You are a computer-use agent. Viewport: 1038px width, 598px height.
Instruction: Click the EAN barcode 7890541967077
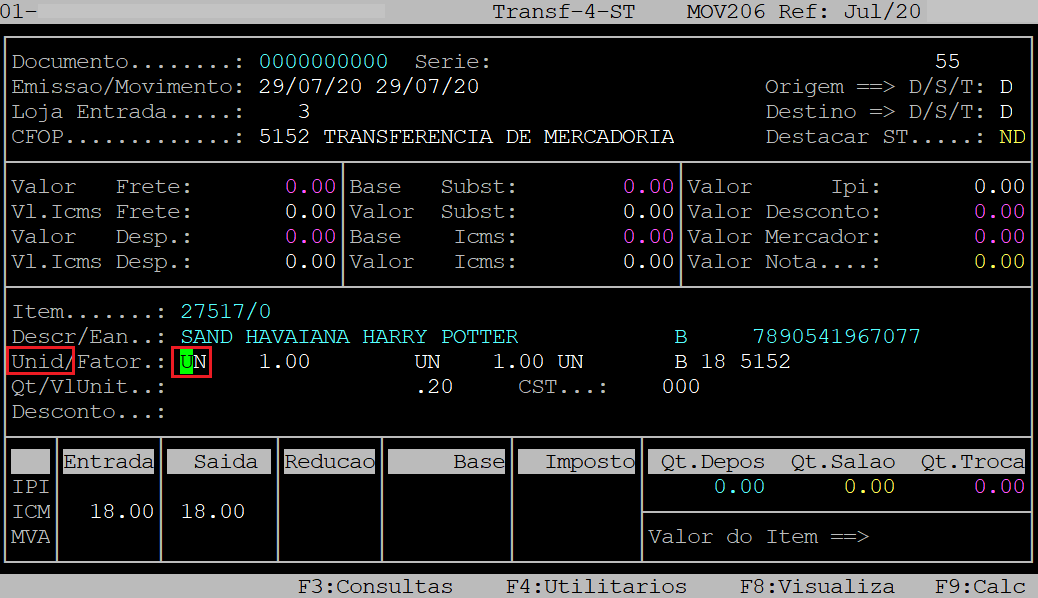pos(836,337)
